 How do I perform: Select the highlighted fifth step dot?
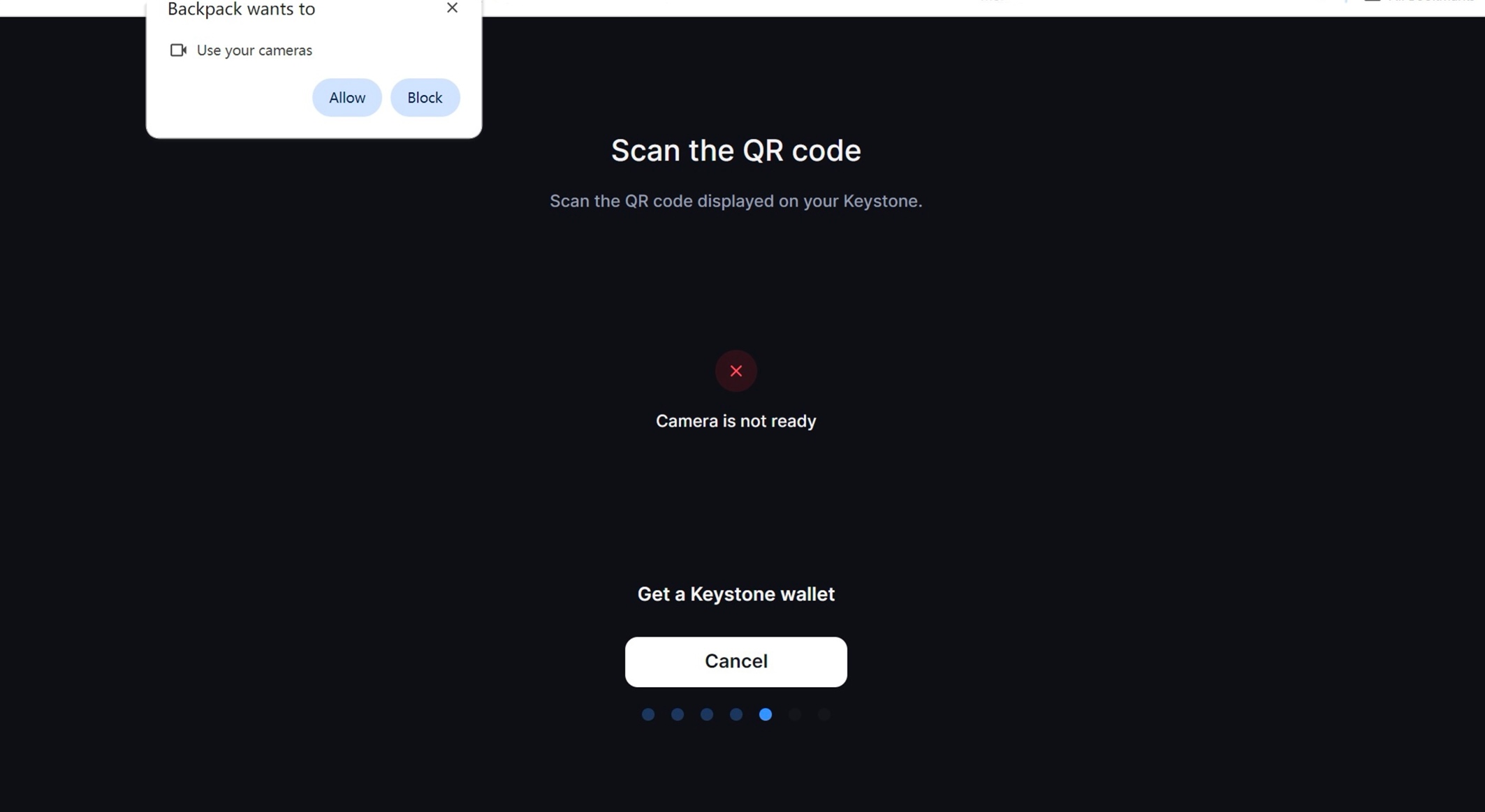766,714
